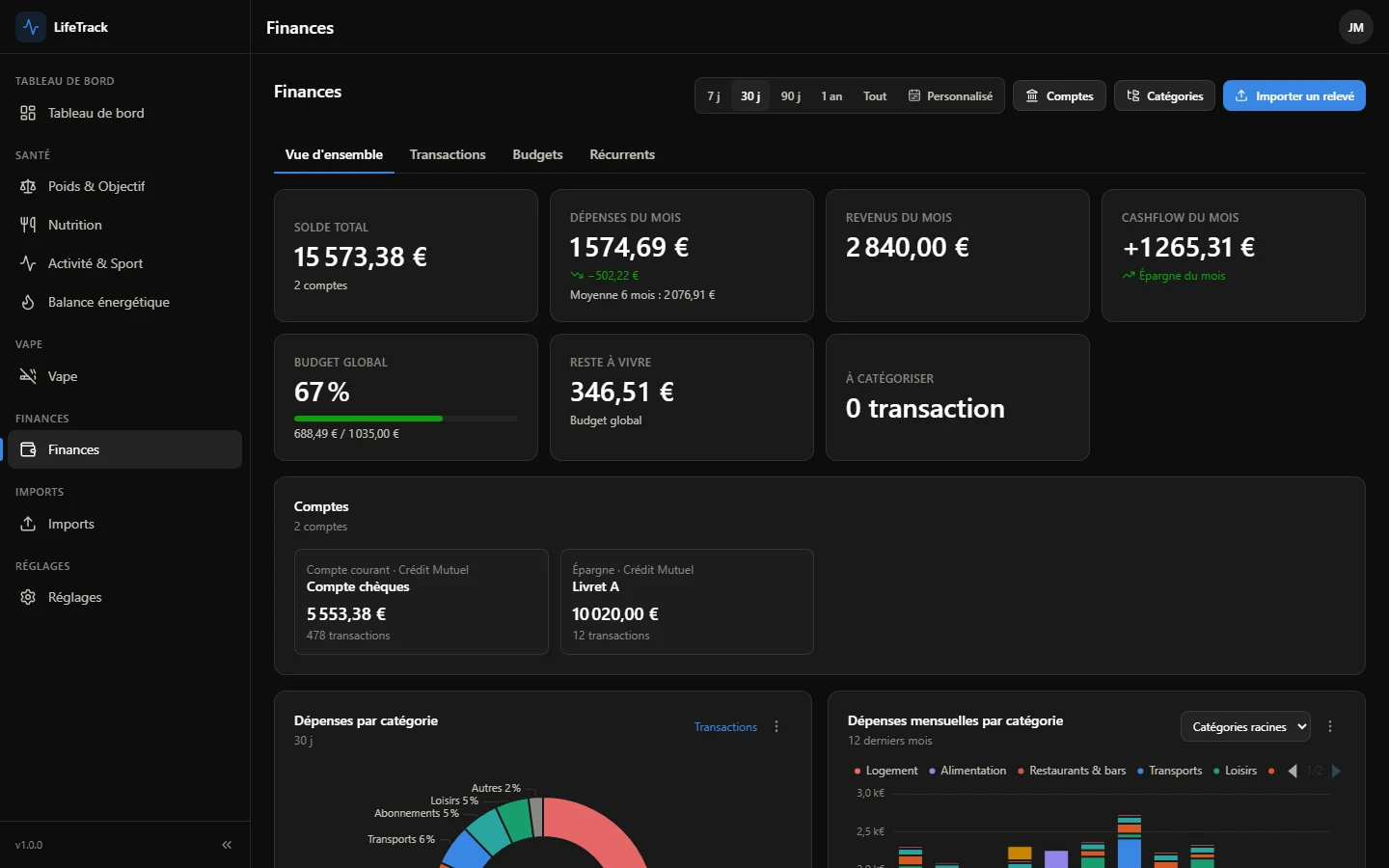This screenshot has height=868, width=1389.
Task: Toggle Logement series in legend
Action: 885,771
